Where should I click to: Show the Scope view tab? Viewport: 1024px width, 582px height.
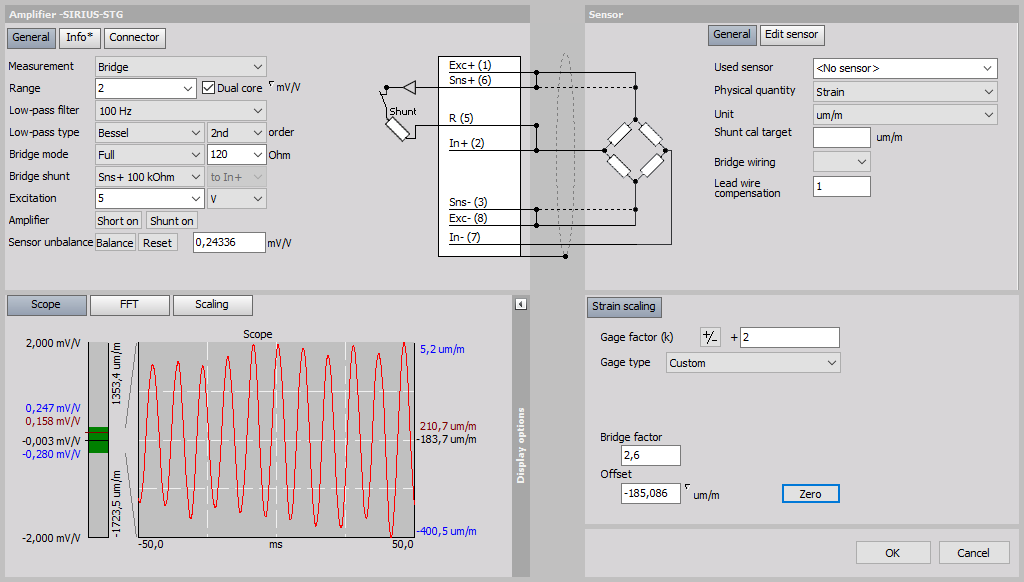point(46,304)
